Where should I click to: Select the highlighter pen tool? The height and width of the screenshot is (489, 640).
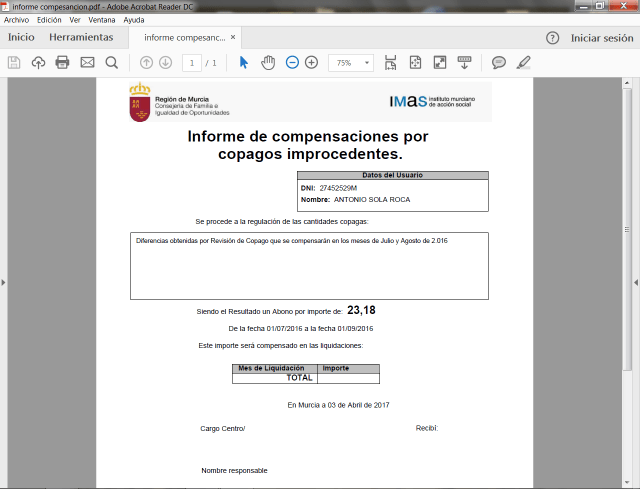click(523, 62)
